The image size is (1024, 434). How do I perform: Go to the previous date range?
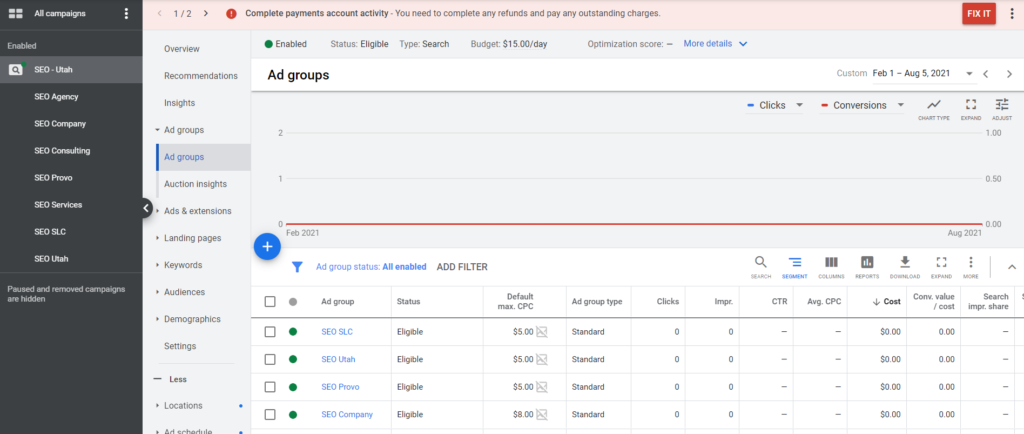click(986, 74)
